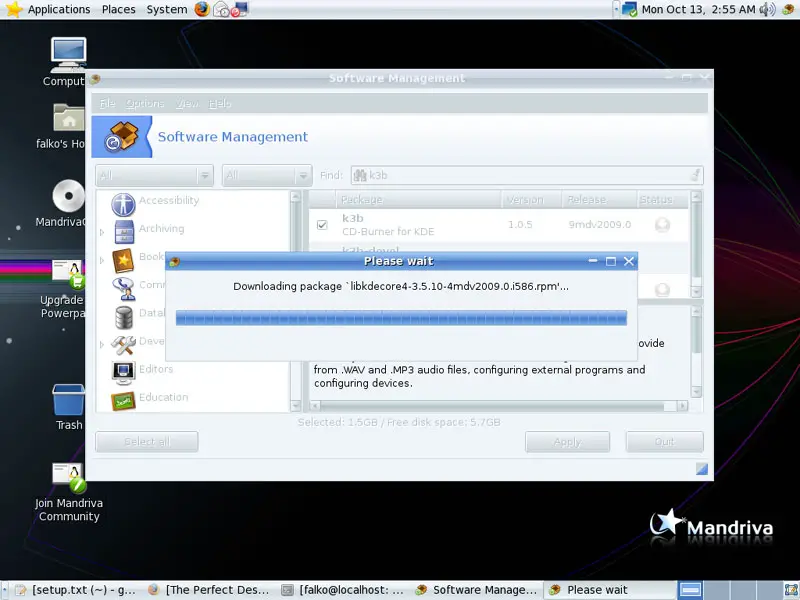800x600 pixels.
Task: Open the File menu in Software Management
Action: coord(107,104)
